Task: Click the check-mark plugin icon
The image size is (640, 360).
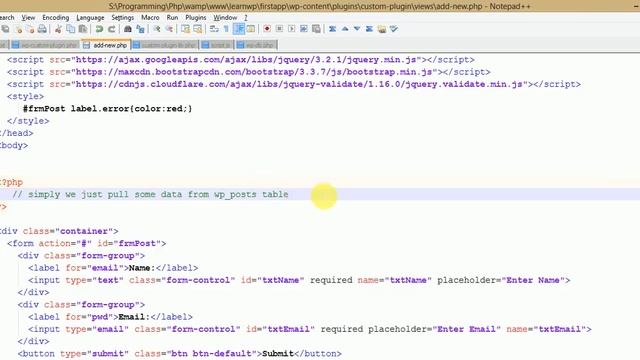Action: 394,29
